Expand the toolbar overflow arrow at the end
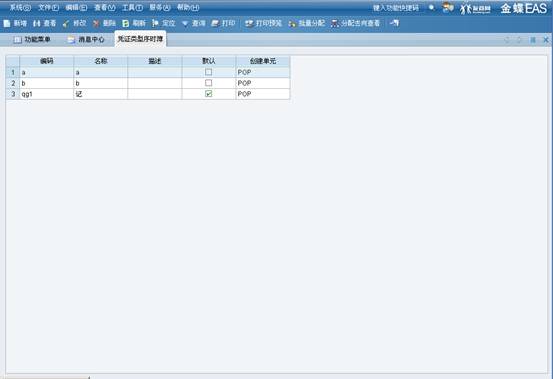553x379 pixels. coord(394,23)
